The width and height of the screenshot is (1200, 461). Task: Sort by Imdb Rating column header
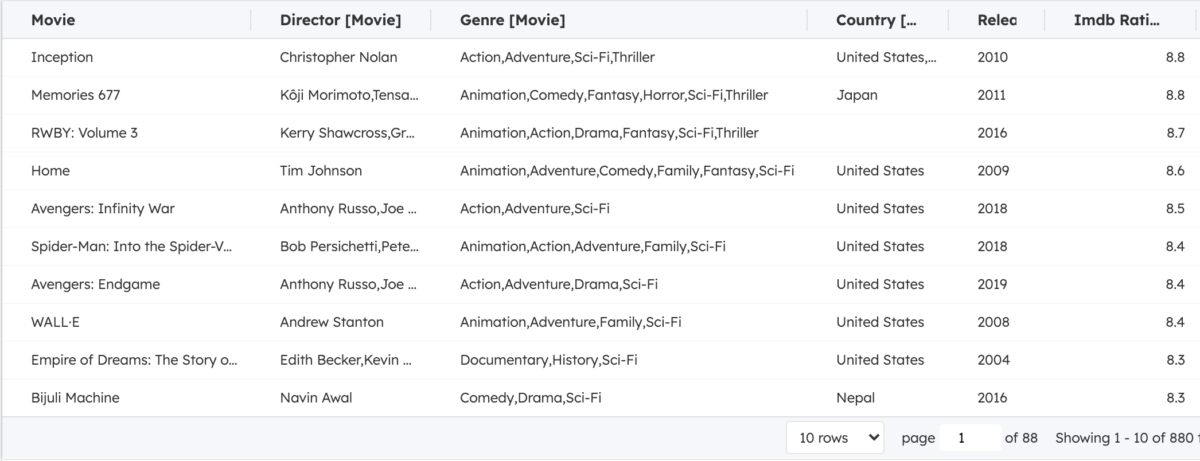click(x=1117, y=20)
